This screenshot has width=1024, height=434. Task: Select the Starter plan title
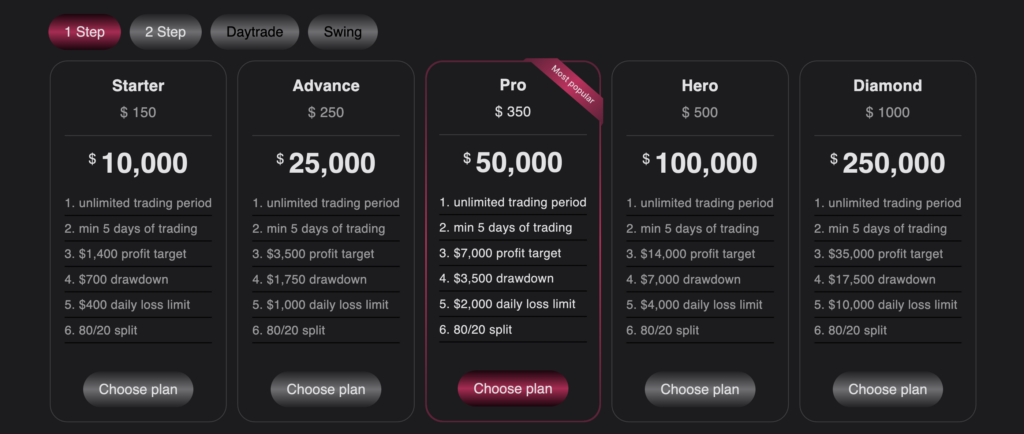138,85
